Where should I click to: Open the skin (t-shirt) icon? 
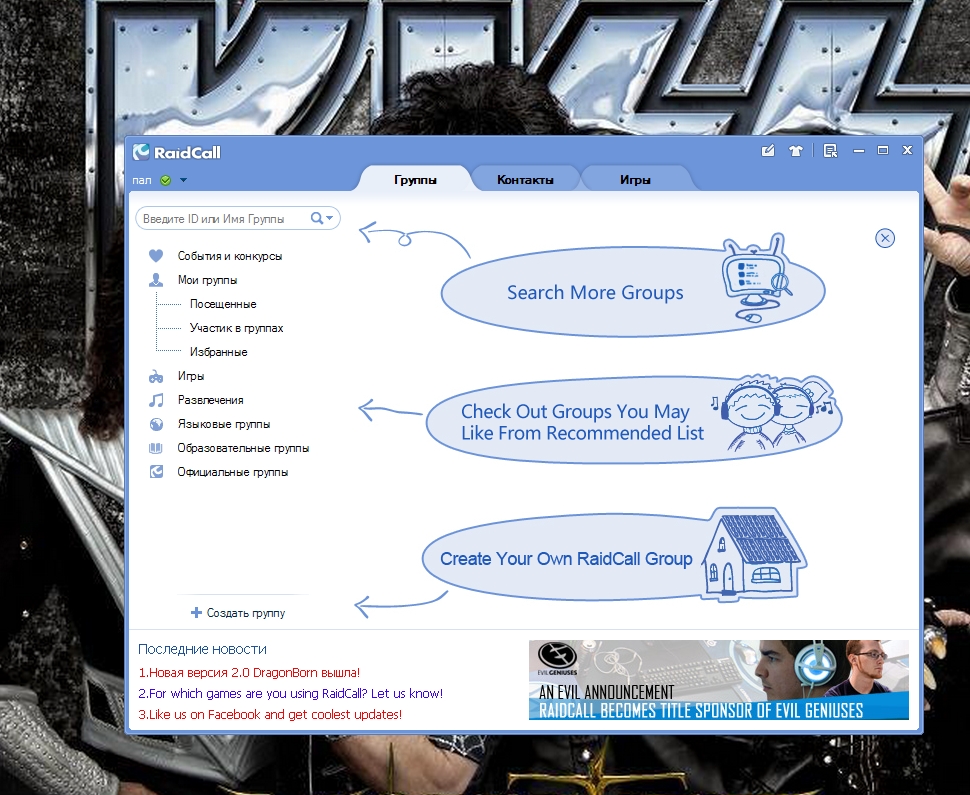[796, 150]
